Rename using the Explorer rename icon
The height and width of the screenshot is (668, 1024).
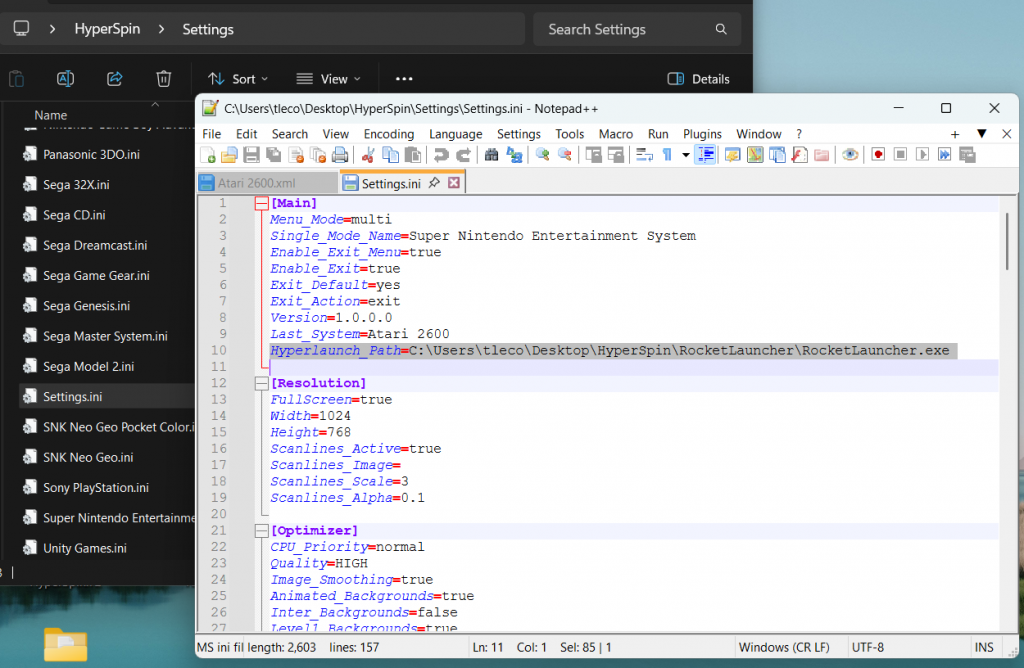tap(65, 79)
